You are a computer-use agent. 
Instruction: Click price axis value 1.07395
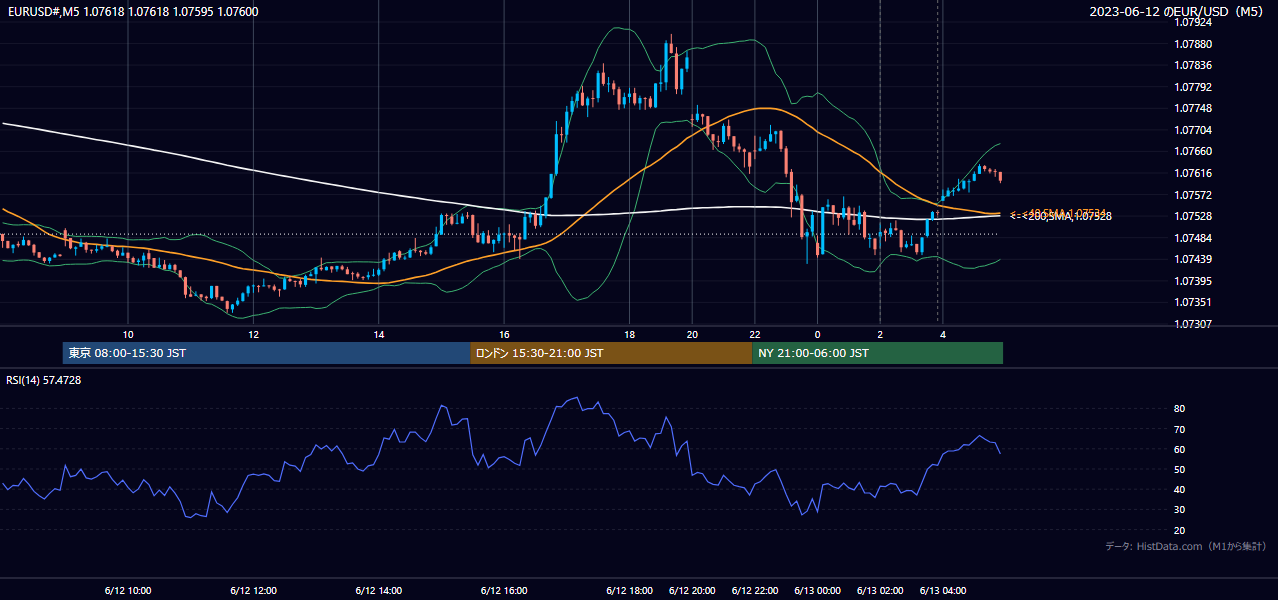pos(1192,281)
